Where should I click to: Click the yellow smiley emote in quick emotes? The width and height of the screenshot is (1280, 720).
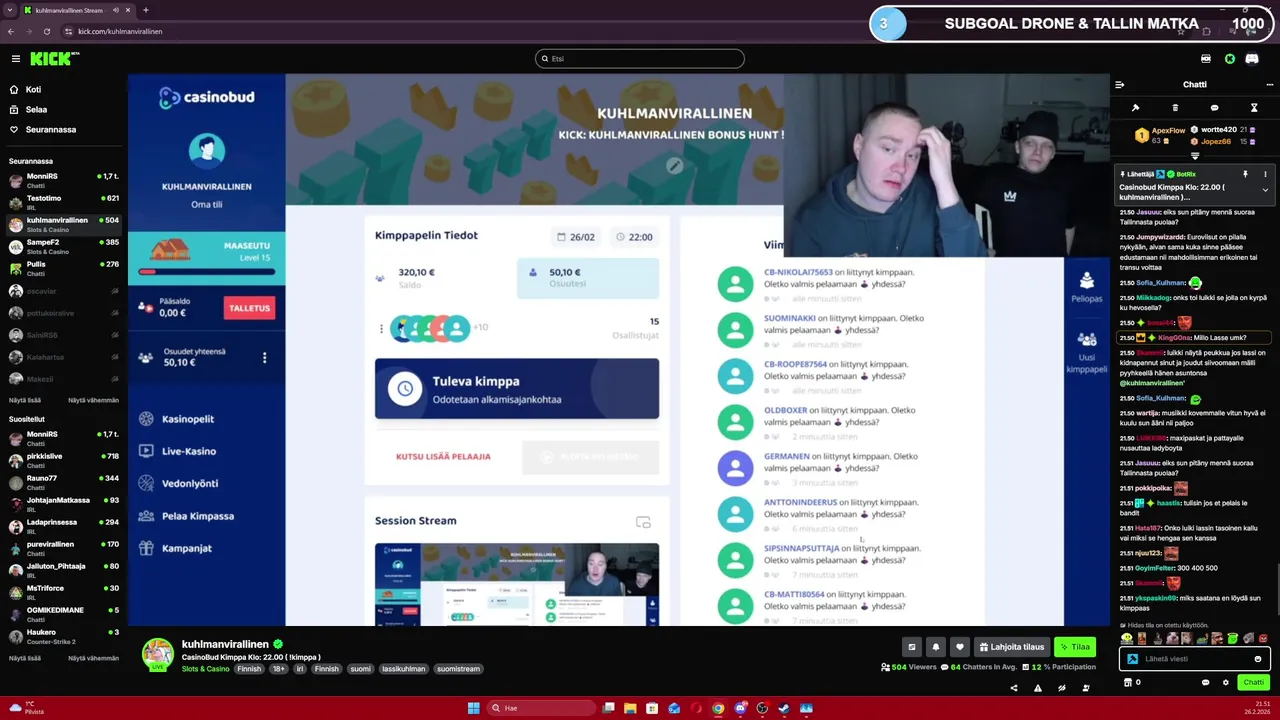(1127, 638)
